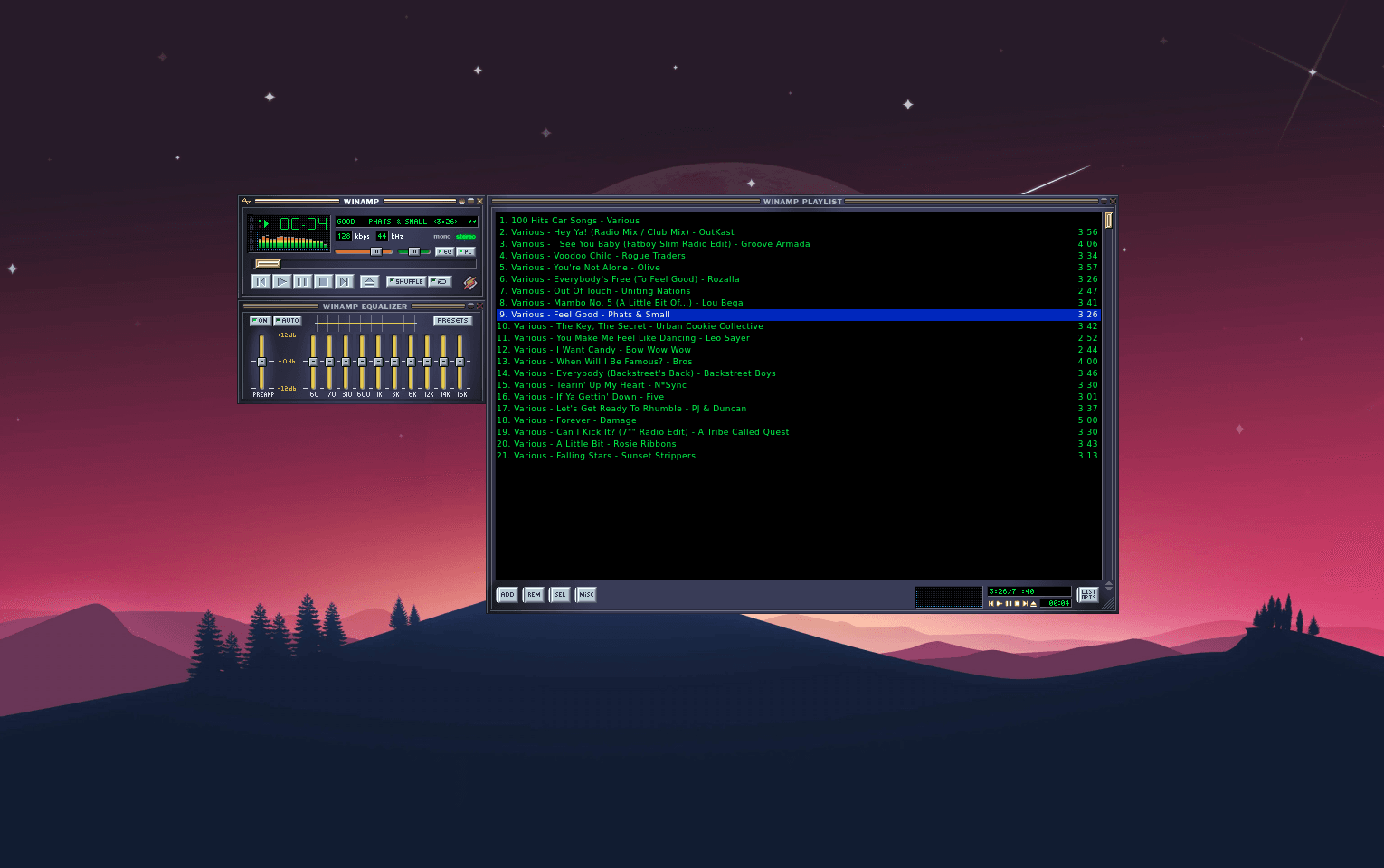The width and height of the screenshot is (1384, 868).
Task: Click the Play button in the main Winamp window
Action: click(x=282, y=281)
